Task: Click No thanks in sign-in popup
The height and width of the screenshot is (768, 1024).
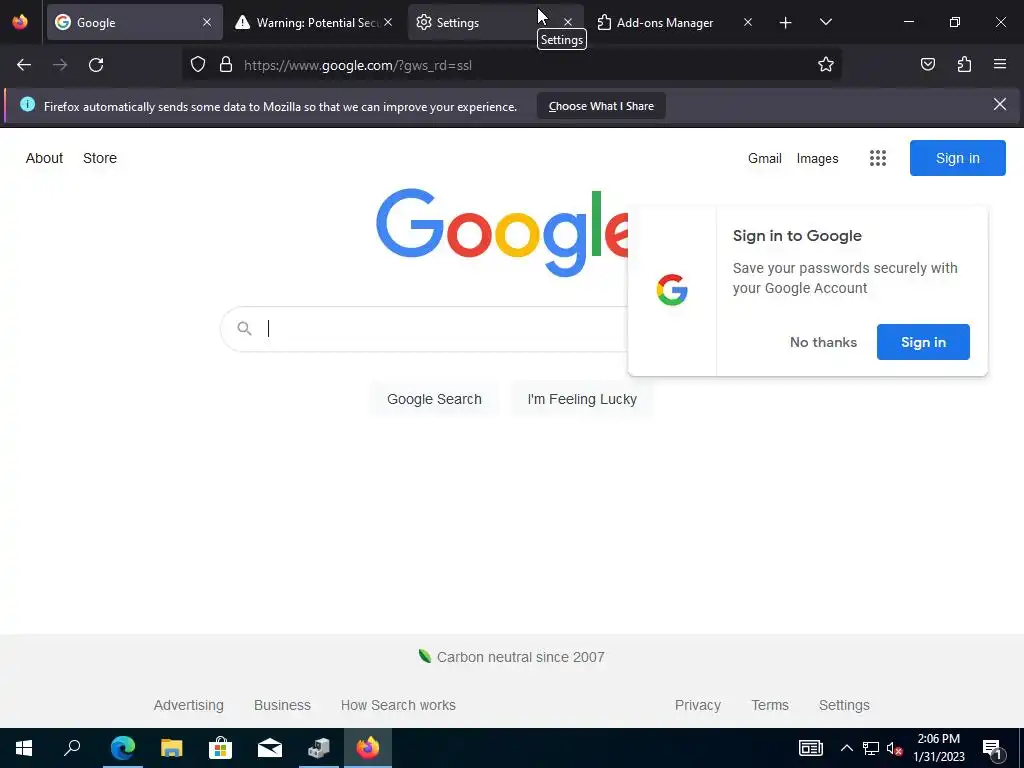Action: point(823,342)
